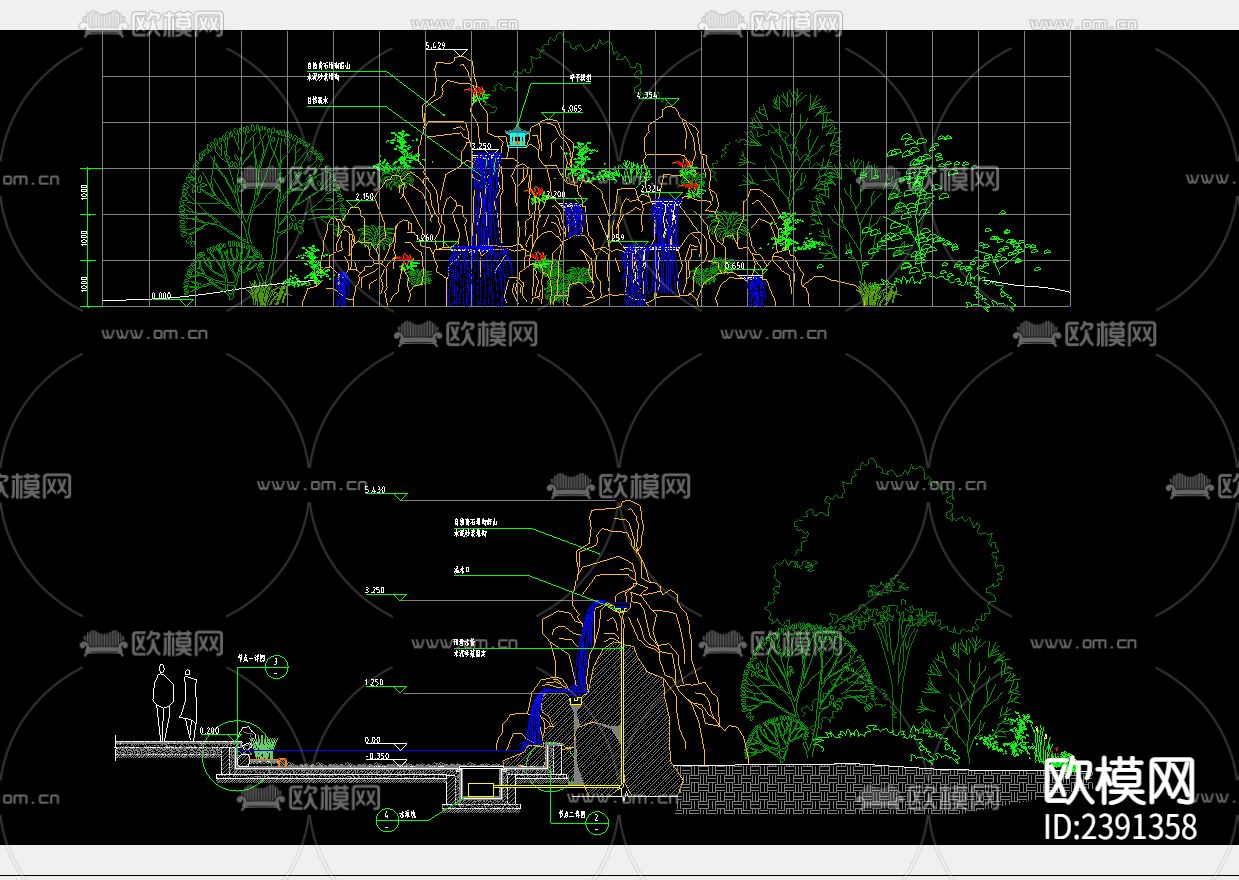This screenshot has height=880, width=1239.
Task: Click the left human figure in the section
Action: [163, 703]
